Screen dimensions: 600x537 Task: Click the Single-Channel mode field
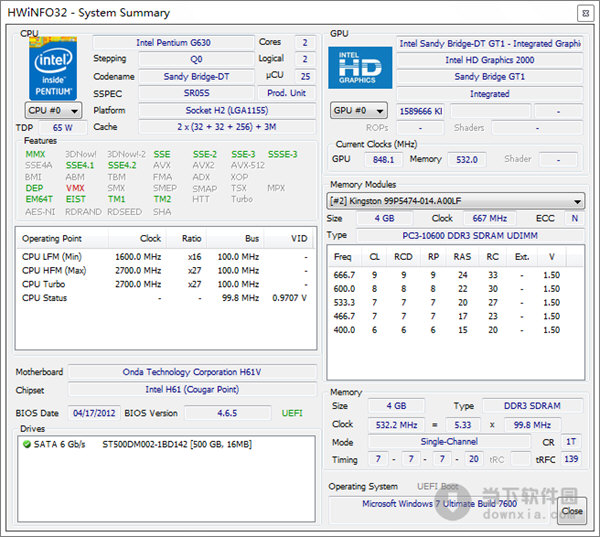tap(449, 442)
